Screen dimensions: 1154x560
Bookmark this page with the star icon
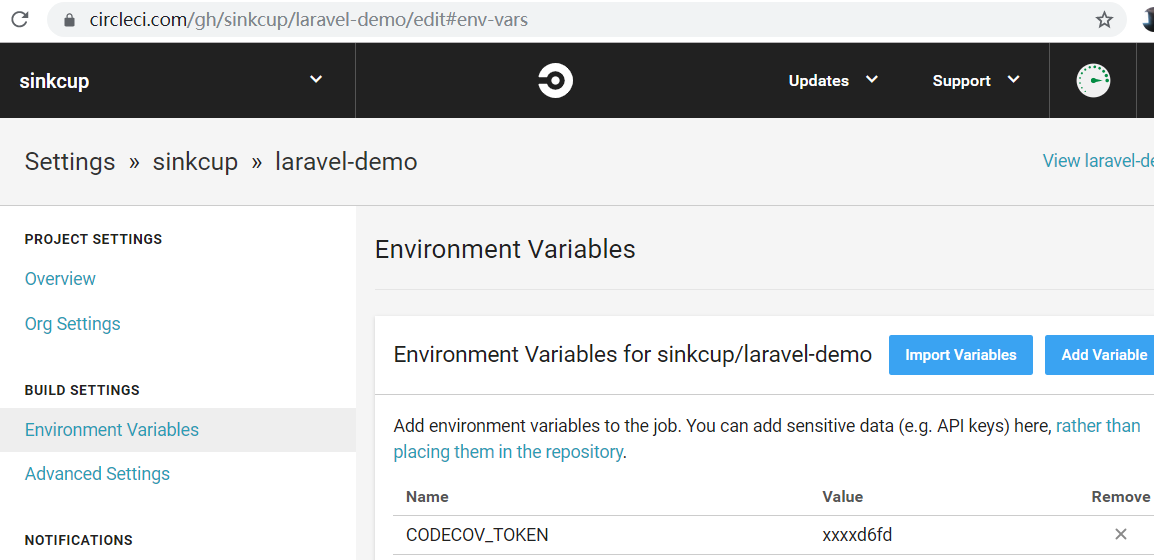pos(1104,20)
